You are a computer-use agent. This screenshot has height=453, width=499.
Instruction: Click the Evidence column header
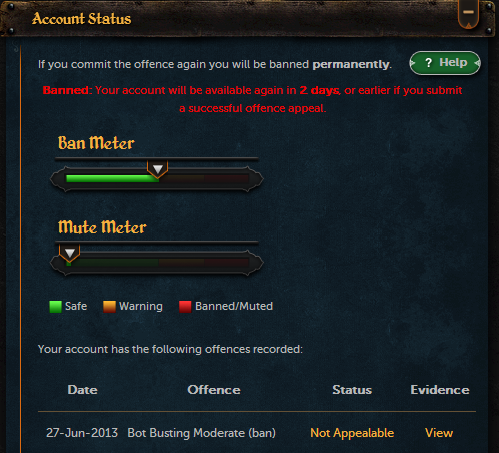[440, 390]
